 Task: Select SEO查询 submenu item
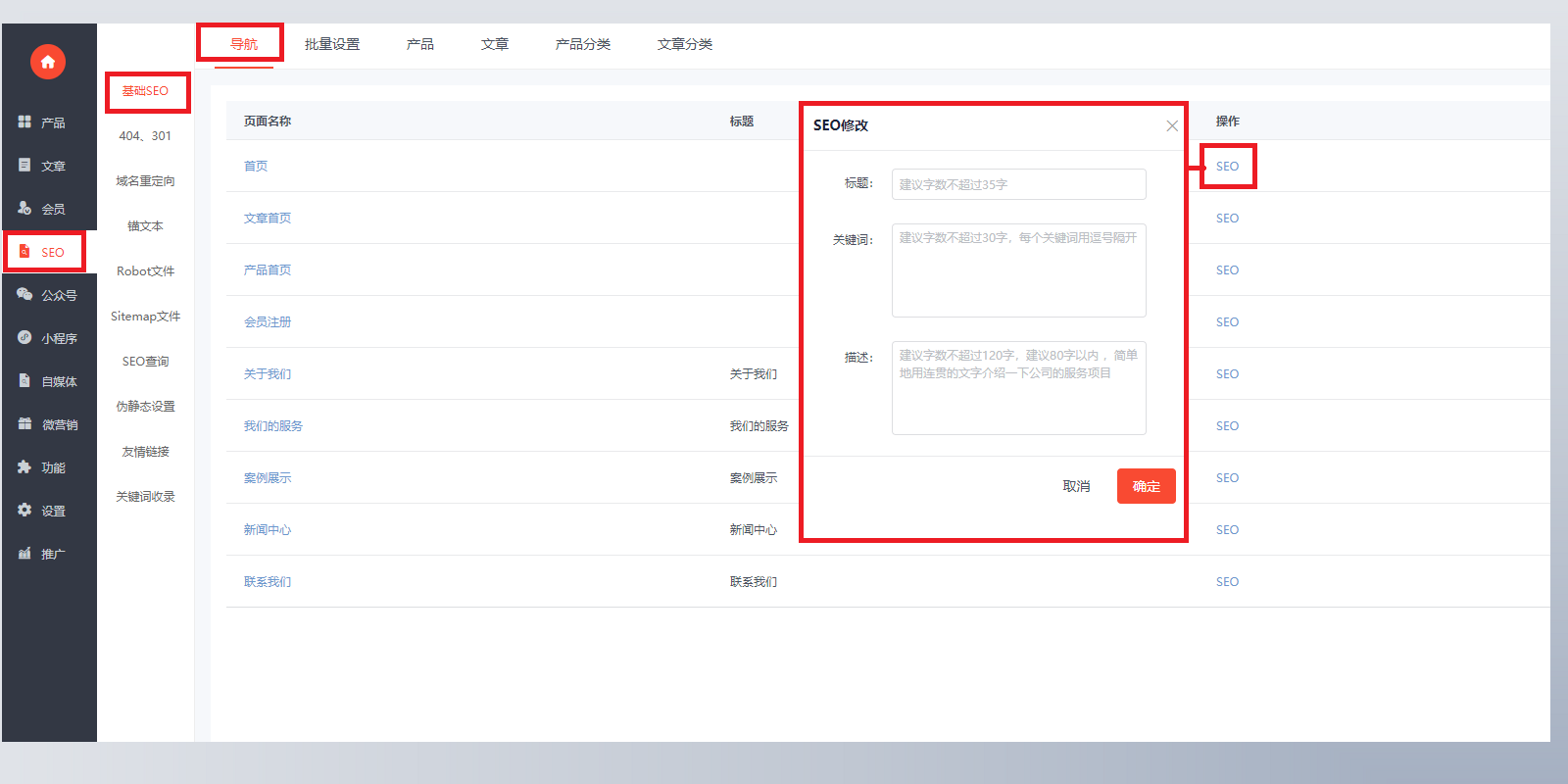145,362
